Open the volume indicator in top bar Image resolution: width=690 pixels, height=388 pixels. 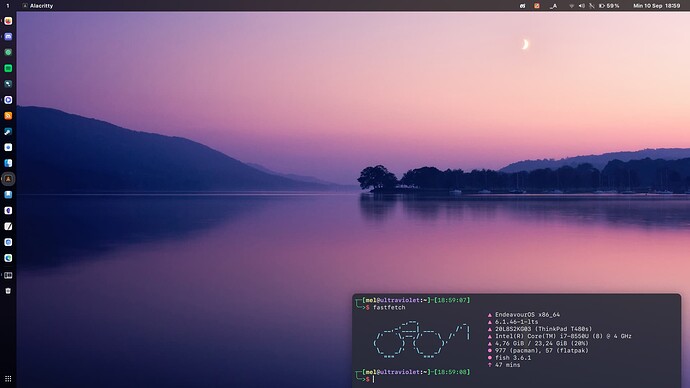pos(582,6)
